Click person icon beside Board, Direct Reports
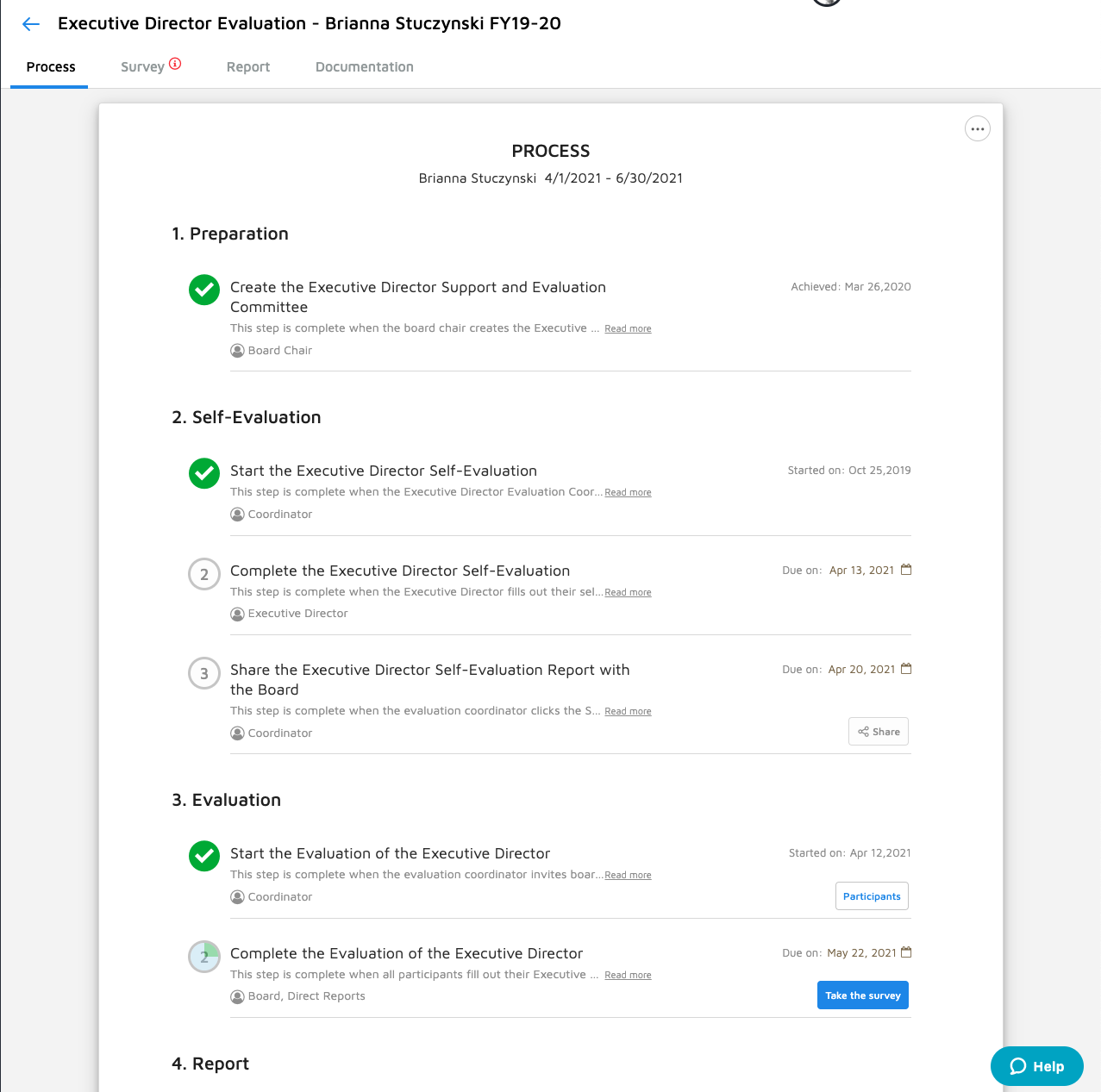The height and width of the screenshot is (1092, 1101). click(237, 996)
